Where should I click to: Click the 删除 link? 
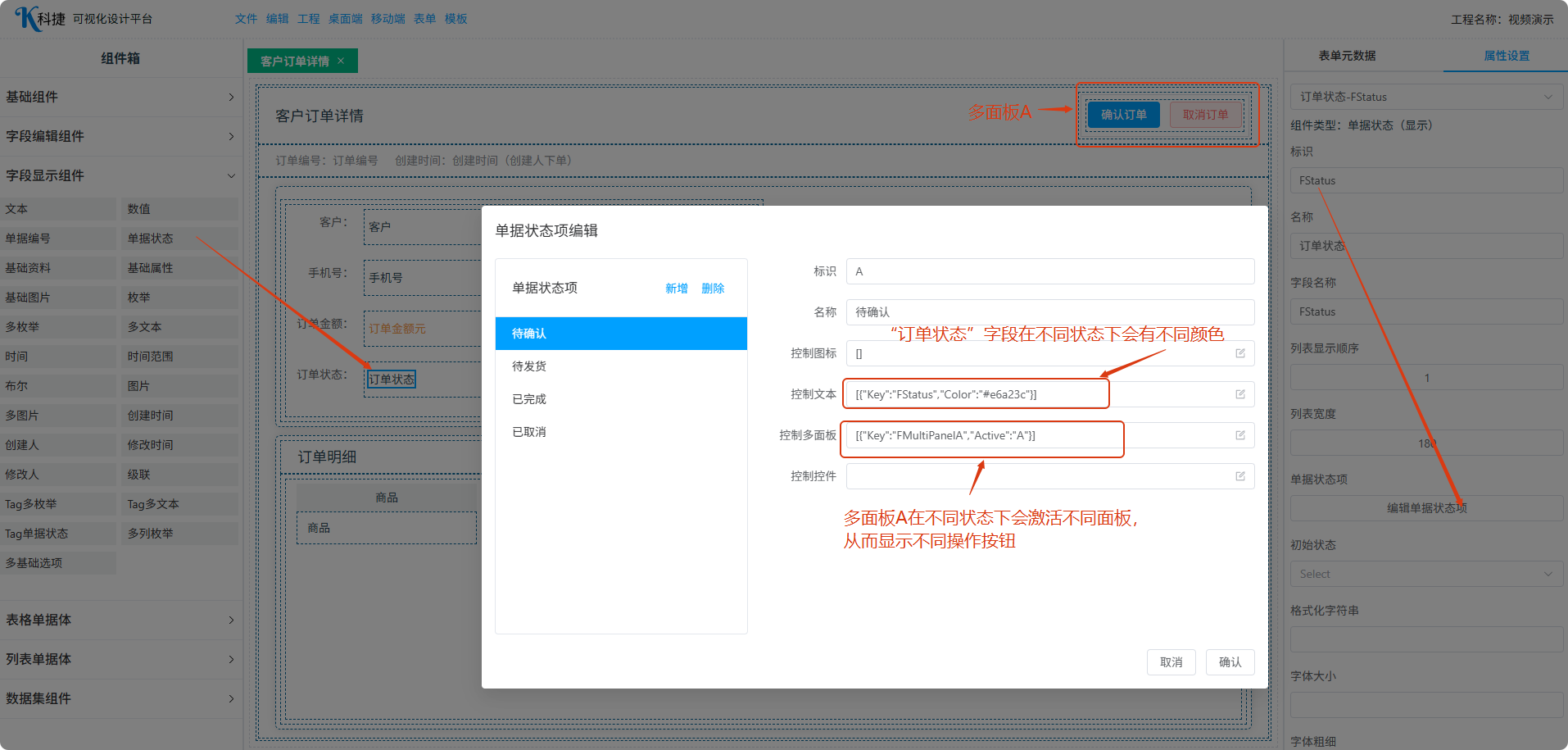(713, 289)
